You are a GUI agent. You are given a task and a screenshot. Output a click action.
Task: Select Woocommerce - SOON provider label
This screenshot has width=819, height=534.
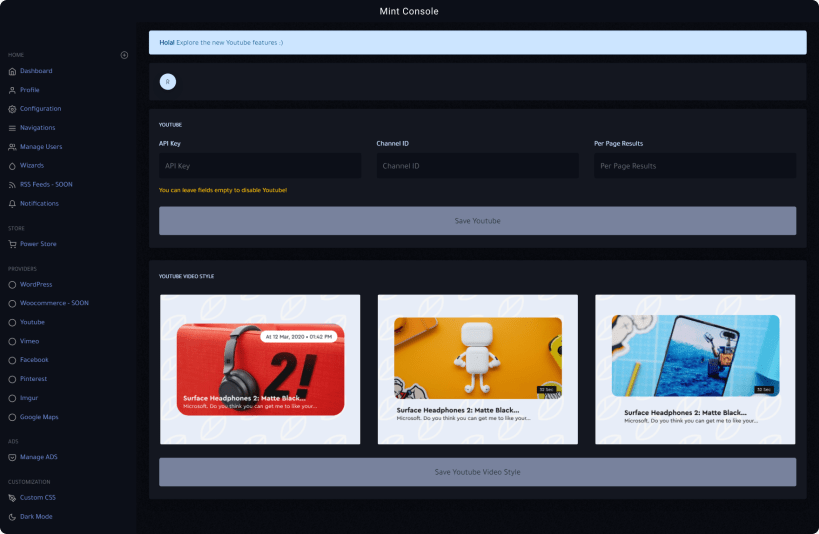point(54,303)
